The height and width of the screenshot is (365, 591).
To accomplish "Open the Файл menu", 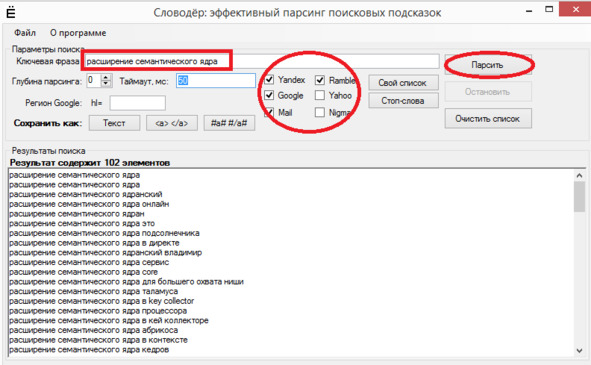I will click(x=25, y=33).
